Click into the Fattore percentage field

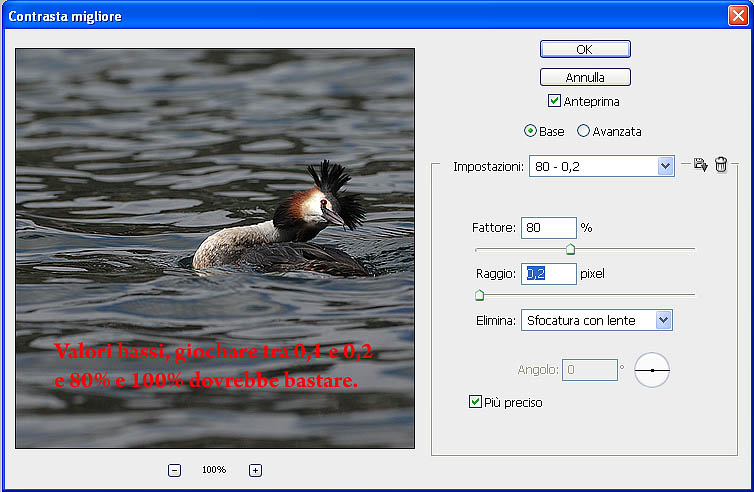point(549,227)
